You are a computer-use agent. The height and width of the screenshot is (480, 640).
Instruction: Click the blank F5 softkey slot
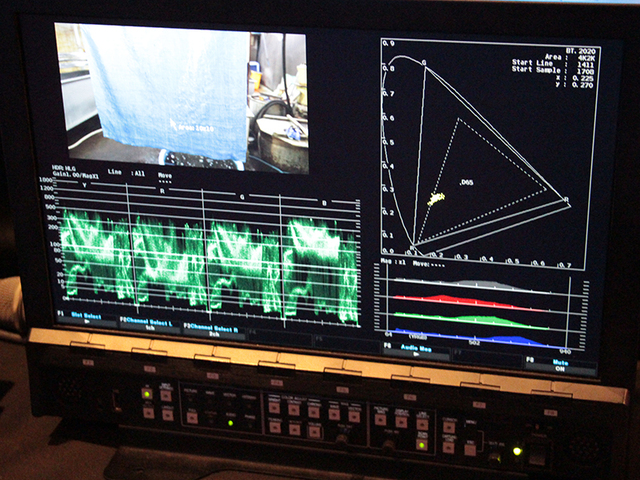coord(347,342)
